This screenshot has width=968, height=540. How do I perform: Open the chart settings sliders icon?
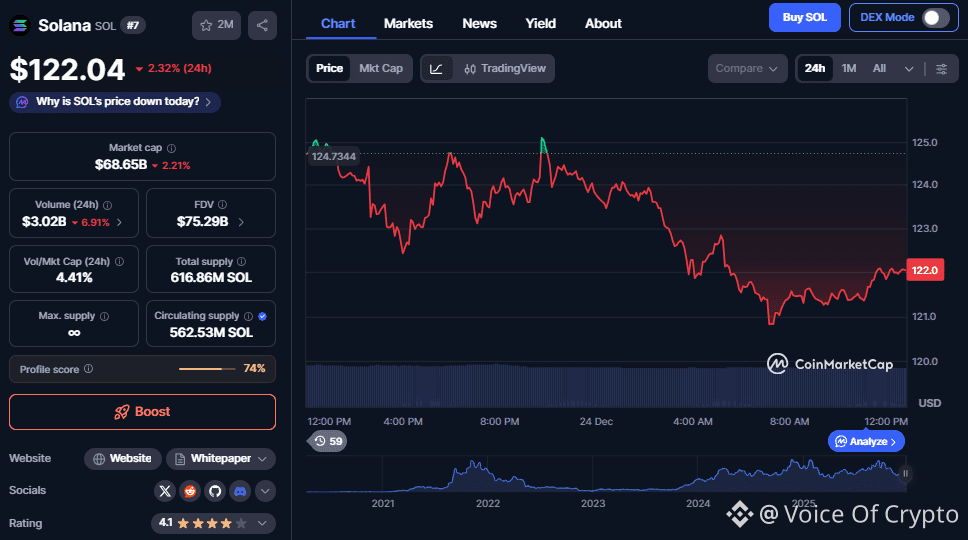[941, 68]
